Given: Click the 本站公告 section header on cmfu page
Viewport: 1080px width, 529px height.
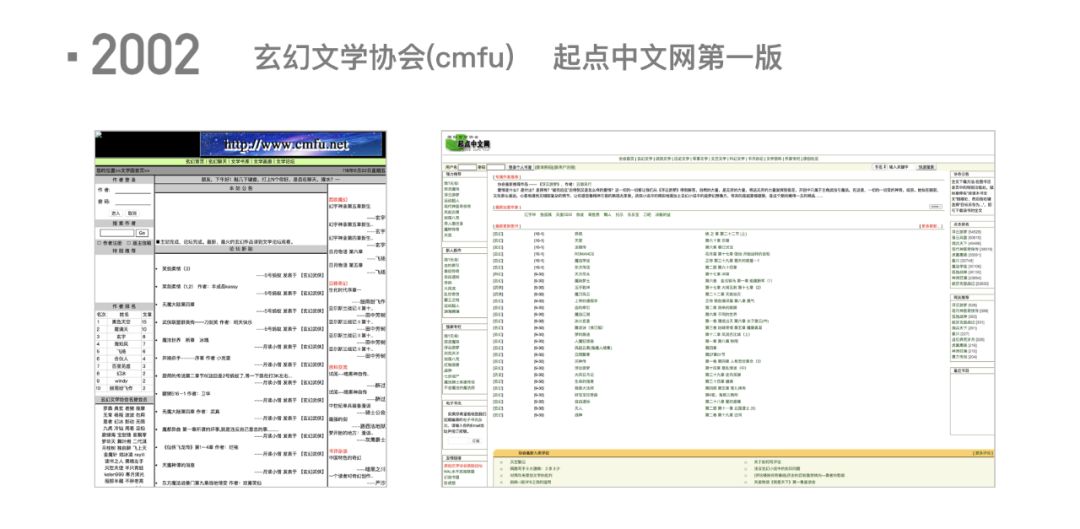Looking at the screenshot, I should (240, 188).
